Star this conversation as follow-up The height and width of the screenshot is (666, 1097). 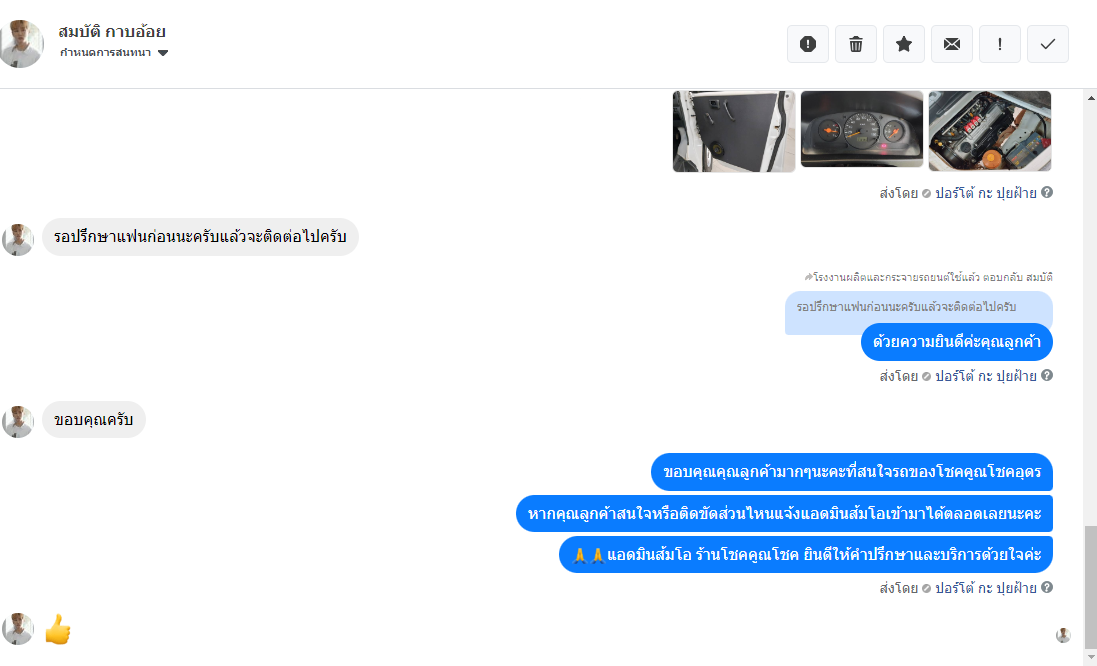(904, 44)
